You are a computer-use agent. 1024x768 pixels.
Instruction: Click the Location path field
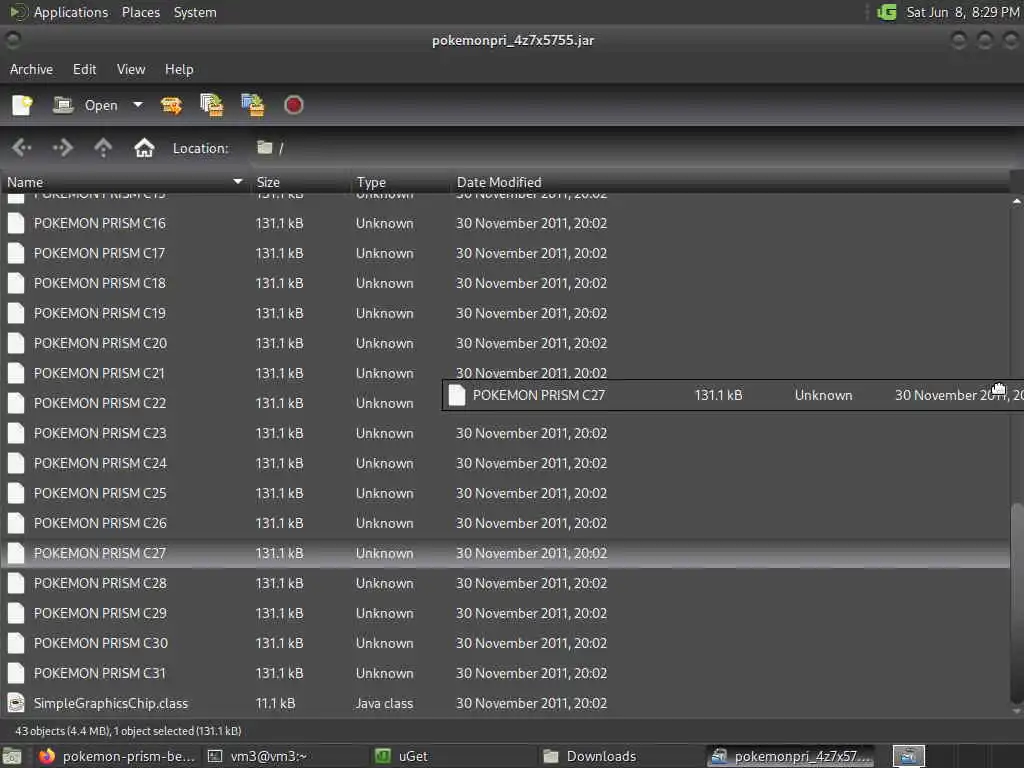(632, 148)
